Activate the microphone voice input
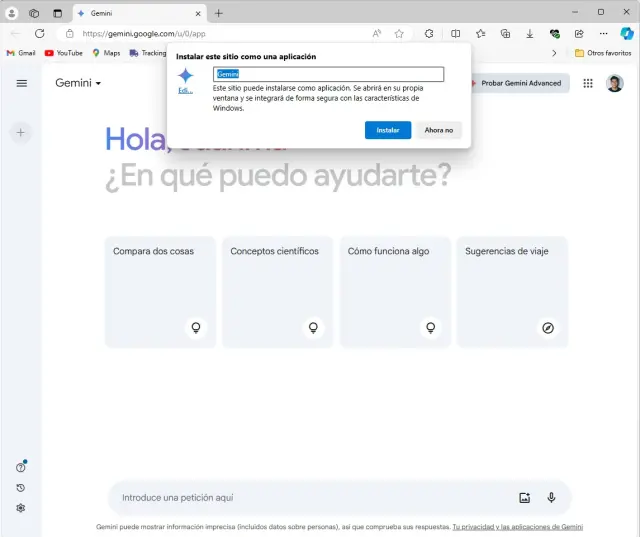This screenshot has height=537, width=640. coord(551,497)
